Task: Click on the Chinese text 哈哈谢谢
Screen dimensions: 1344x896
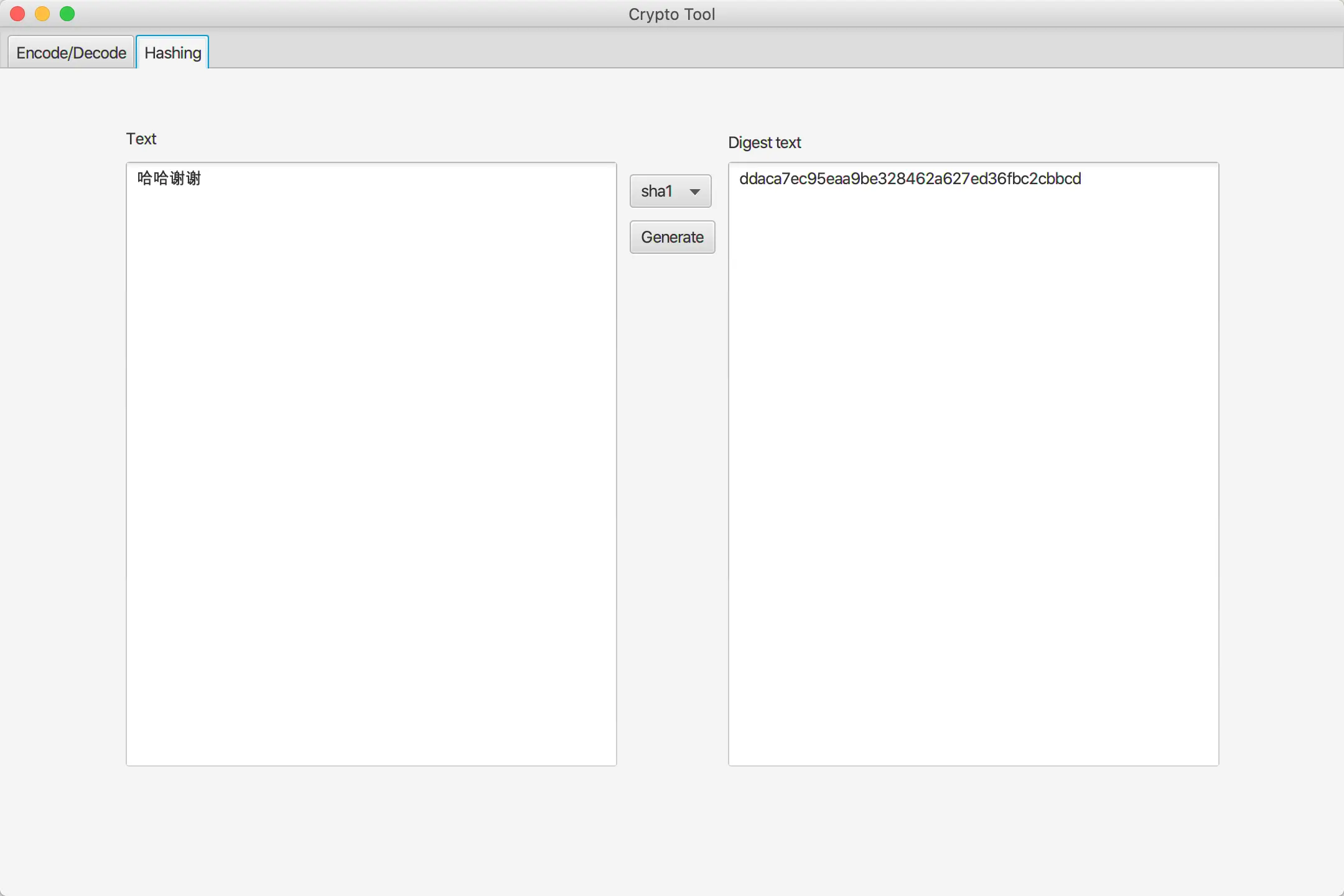Action: tap(169, 179)
